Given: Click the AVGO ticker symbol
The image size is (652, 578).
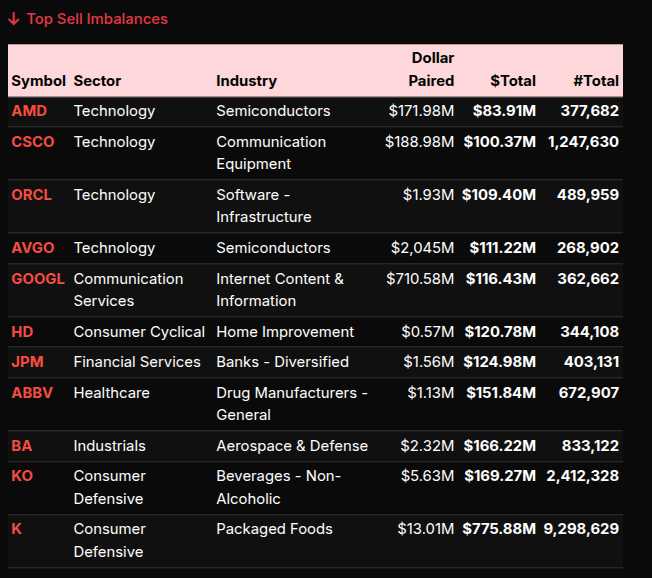Looking at the screenshot, I should coord(33,248).
